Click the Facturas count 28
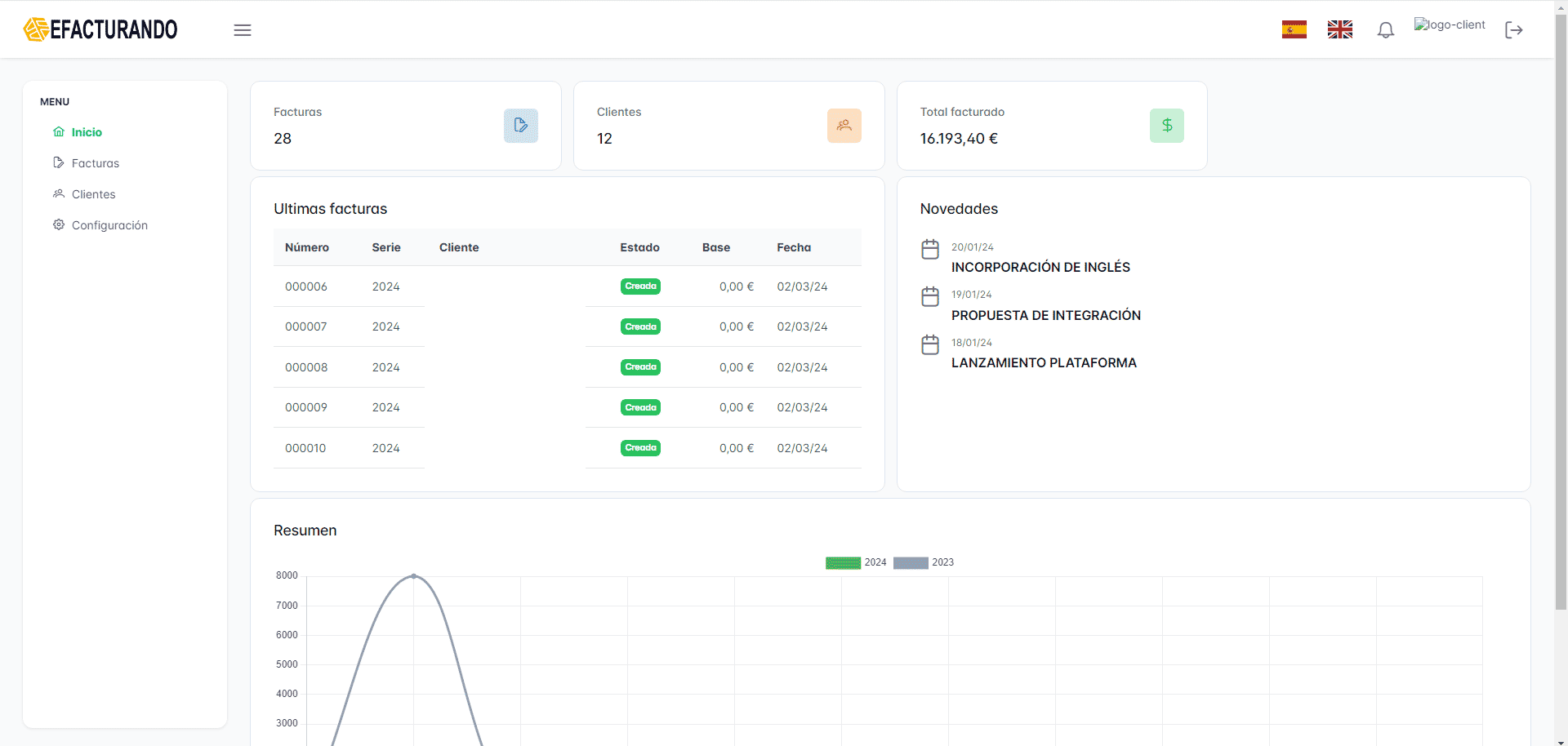 point(283,139)
